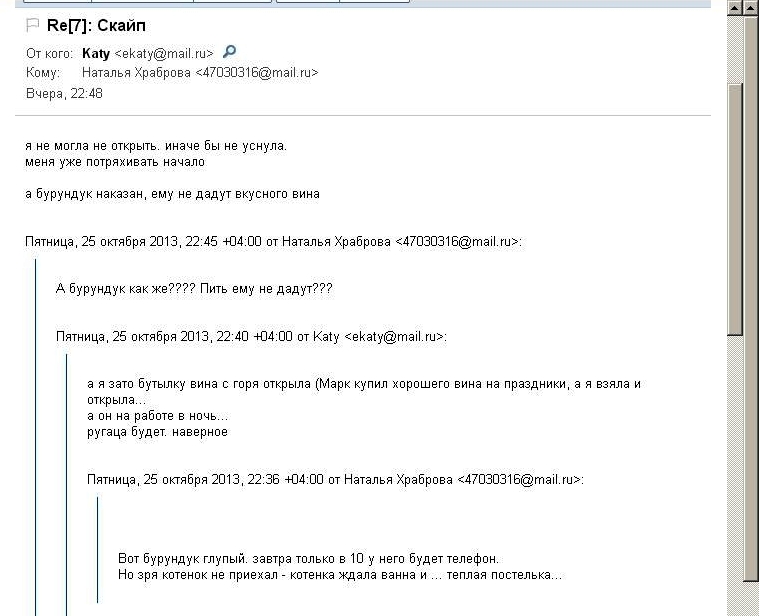Click the outer scrollbar's up arrow
The image size is (759, 616).
(752, 7)
